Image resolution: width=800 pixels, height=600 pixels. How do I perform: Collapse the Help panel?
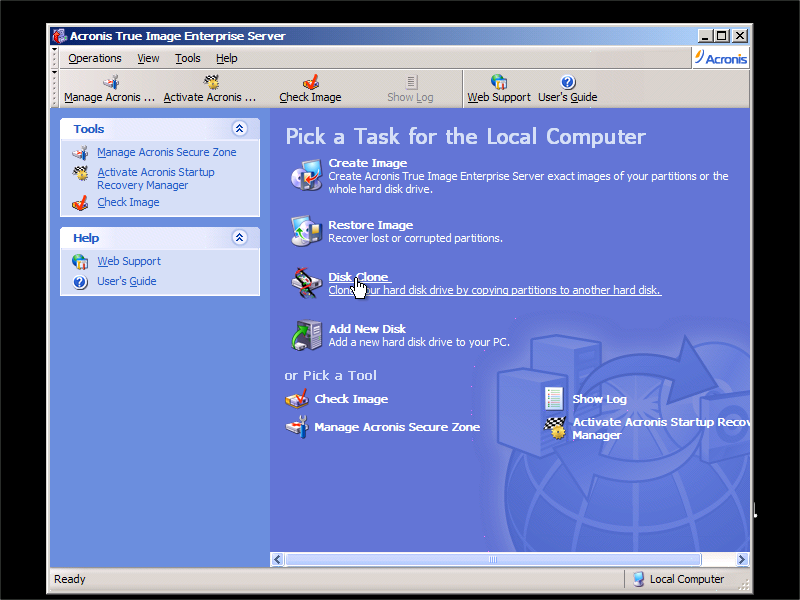[x=239, y=237]
